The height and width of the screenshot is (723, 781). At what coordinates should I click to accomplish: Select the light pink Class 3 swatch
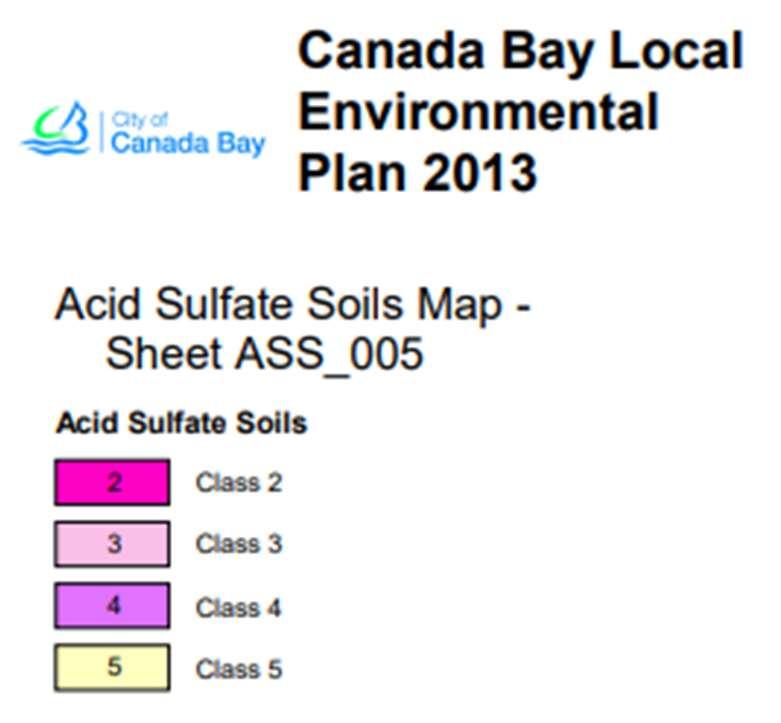pyautogui.click(x=112, y=544)
